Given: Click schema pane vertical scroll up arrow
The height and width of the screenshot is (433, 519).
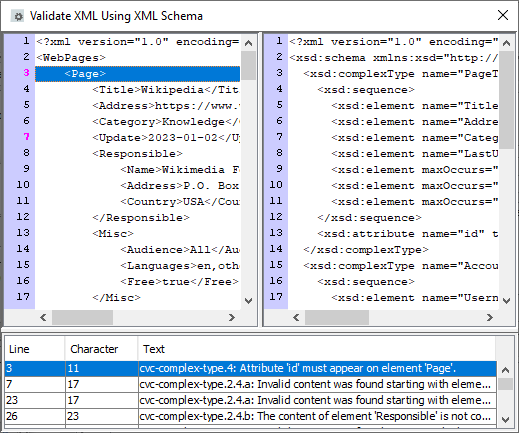Looking at the screenshot, I should tap(506, 43).
